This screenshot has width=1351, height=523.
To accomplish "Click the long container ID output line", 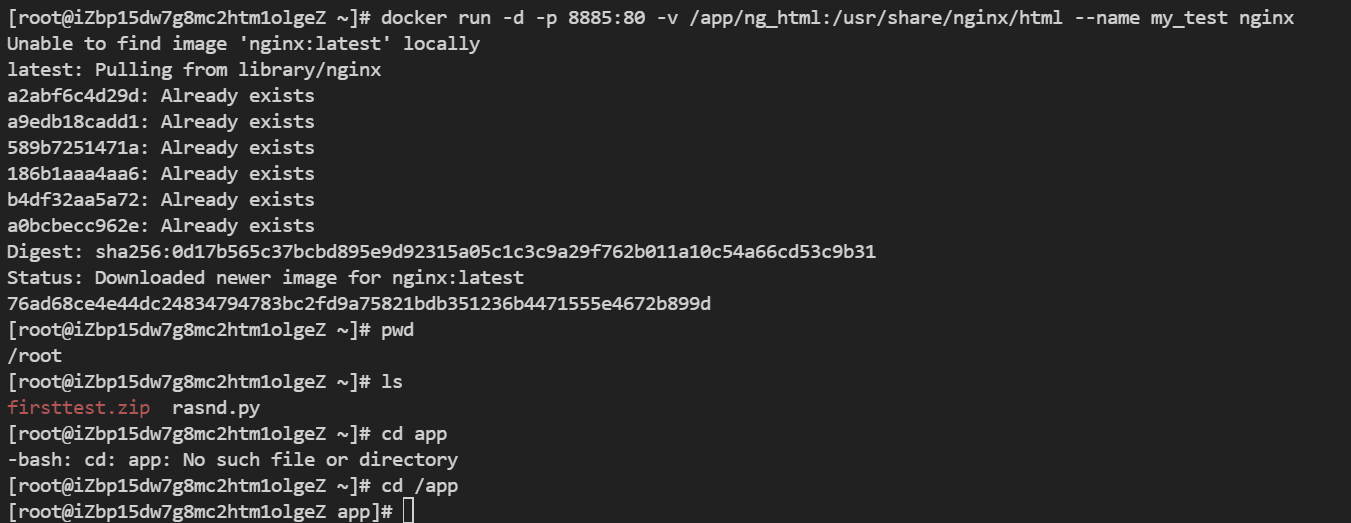I will (358, 303).
